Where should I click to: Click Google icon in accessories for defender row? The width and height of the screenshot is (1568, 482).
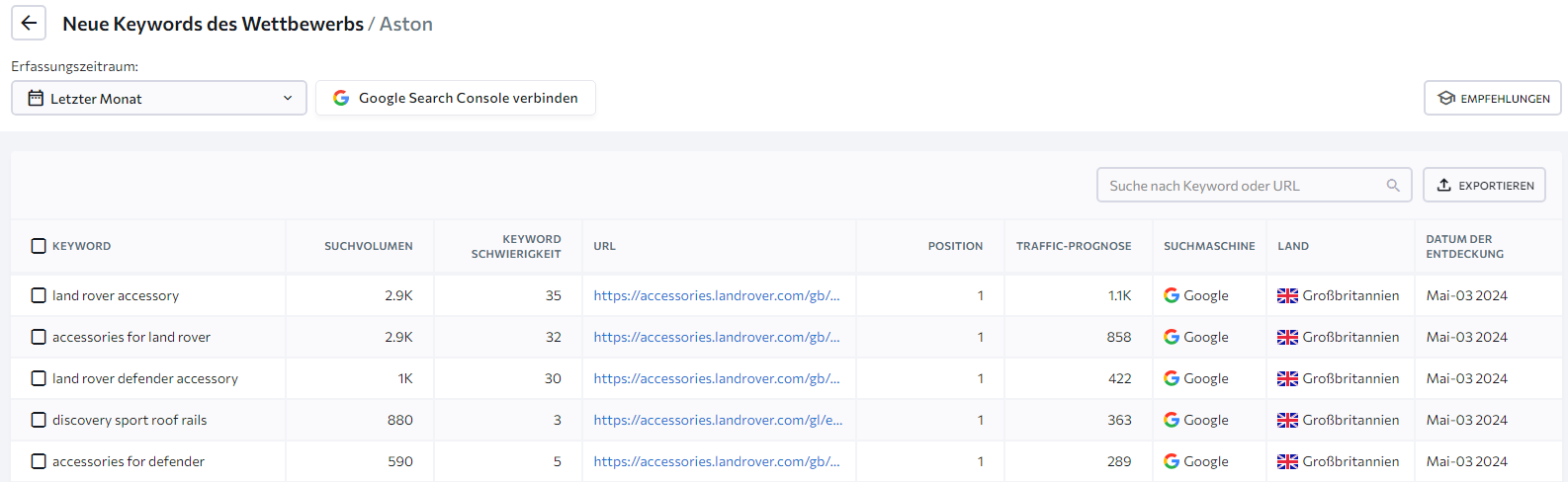point(1172,461)
